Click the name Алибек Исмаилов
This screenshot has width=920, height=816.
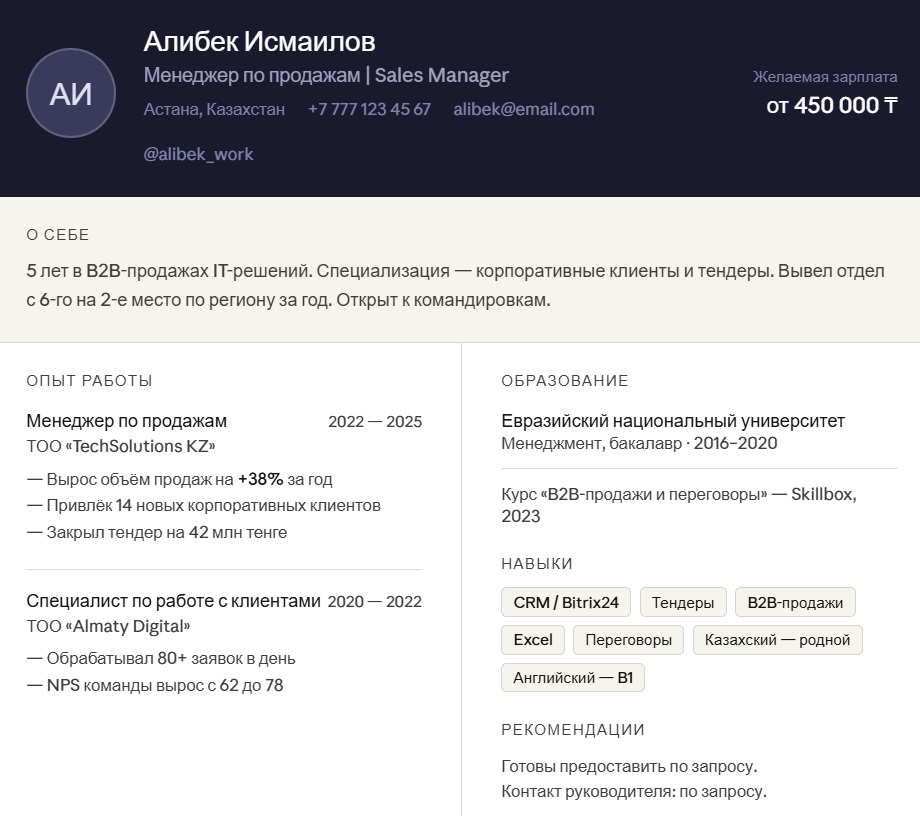tap(259, 41)
